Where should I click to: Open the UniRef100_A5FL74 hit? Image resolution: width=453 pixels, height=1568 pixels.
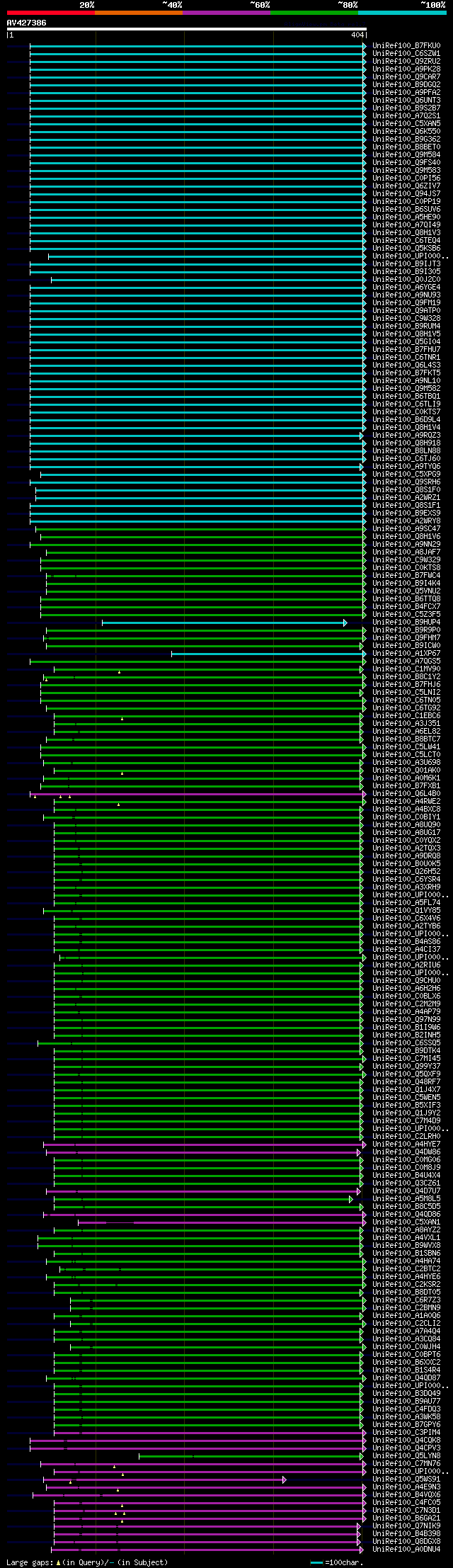point(406,903)
